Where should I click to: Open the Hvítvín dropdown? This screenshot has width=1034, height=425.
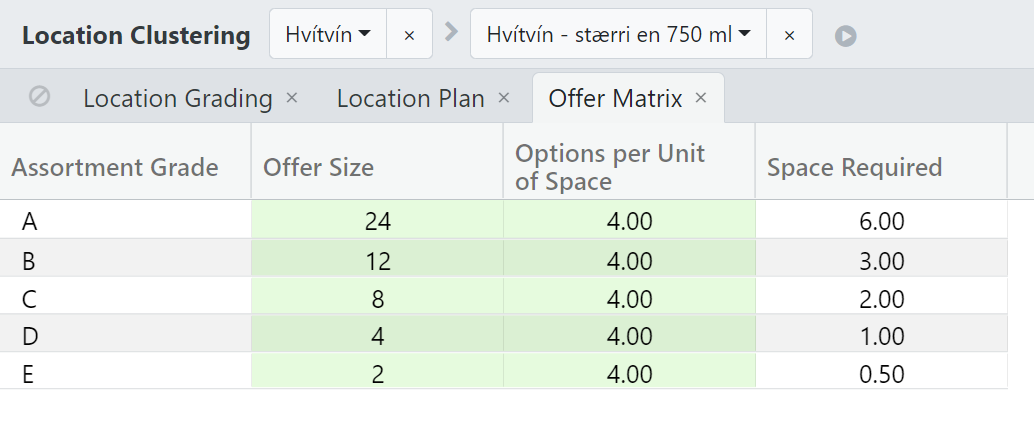tap(328, 34)
